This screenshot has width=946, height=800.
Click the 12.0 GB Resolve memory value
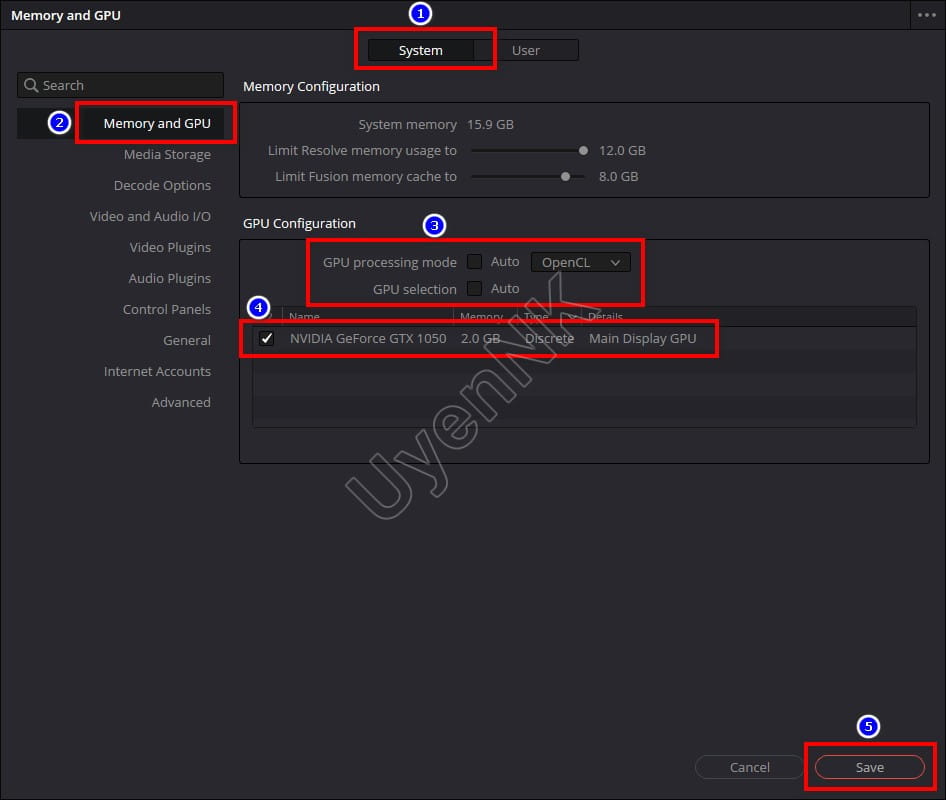(622, 151)
